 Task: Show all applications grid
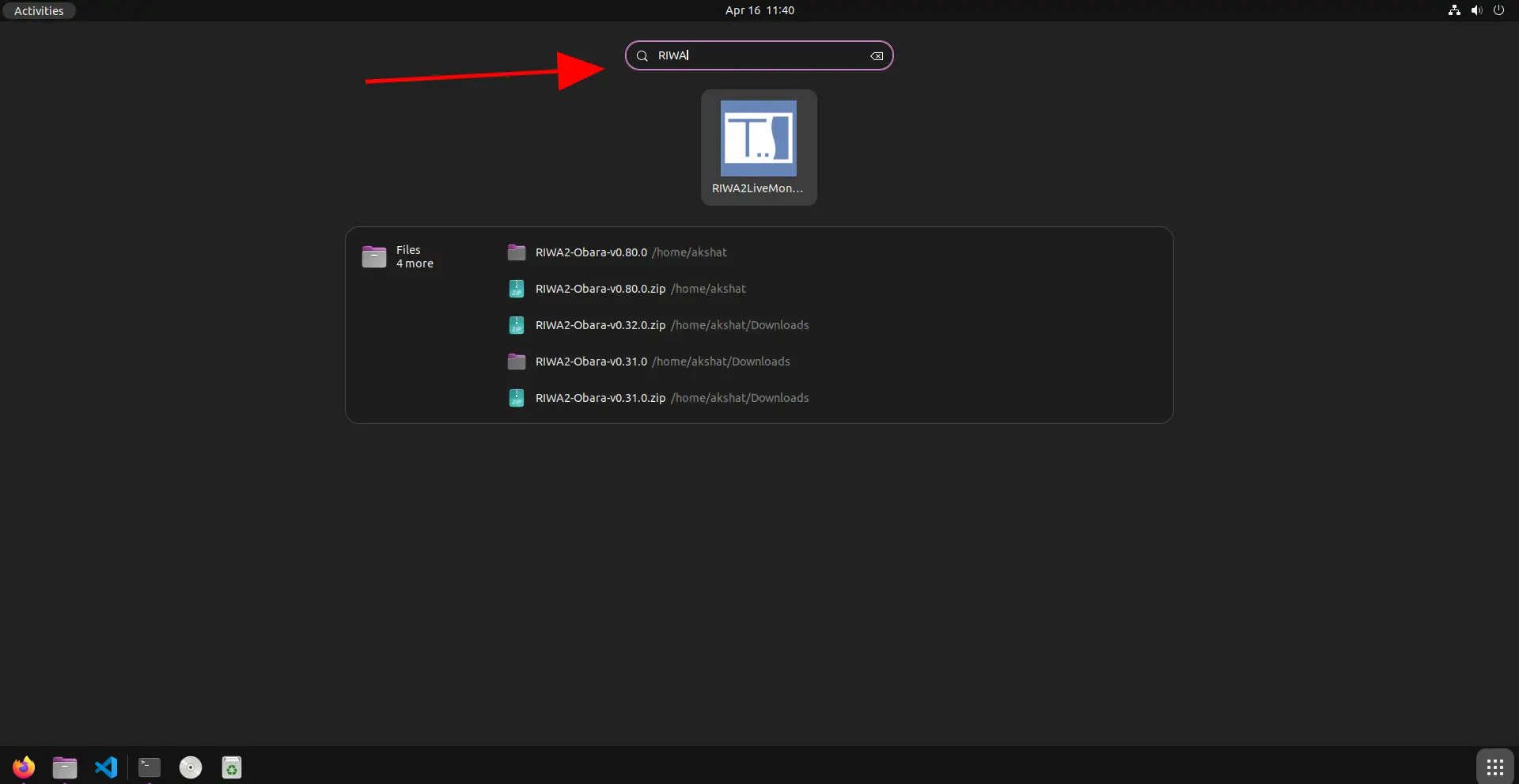point(1494,767)
